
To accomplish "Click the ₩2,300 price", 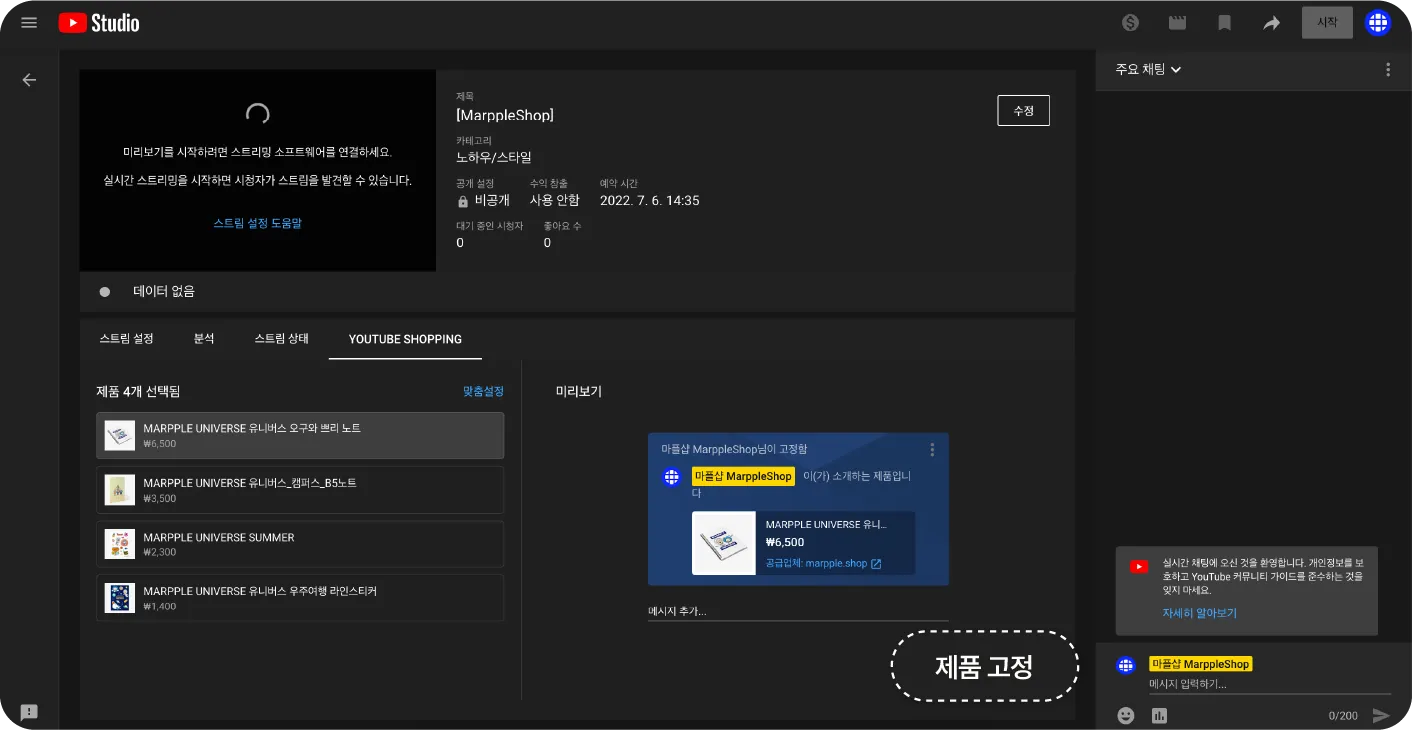I will pyautogui.click(x=160, y=552).
